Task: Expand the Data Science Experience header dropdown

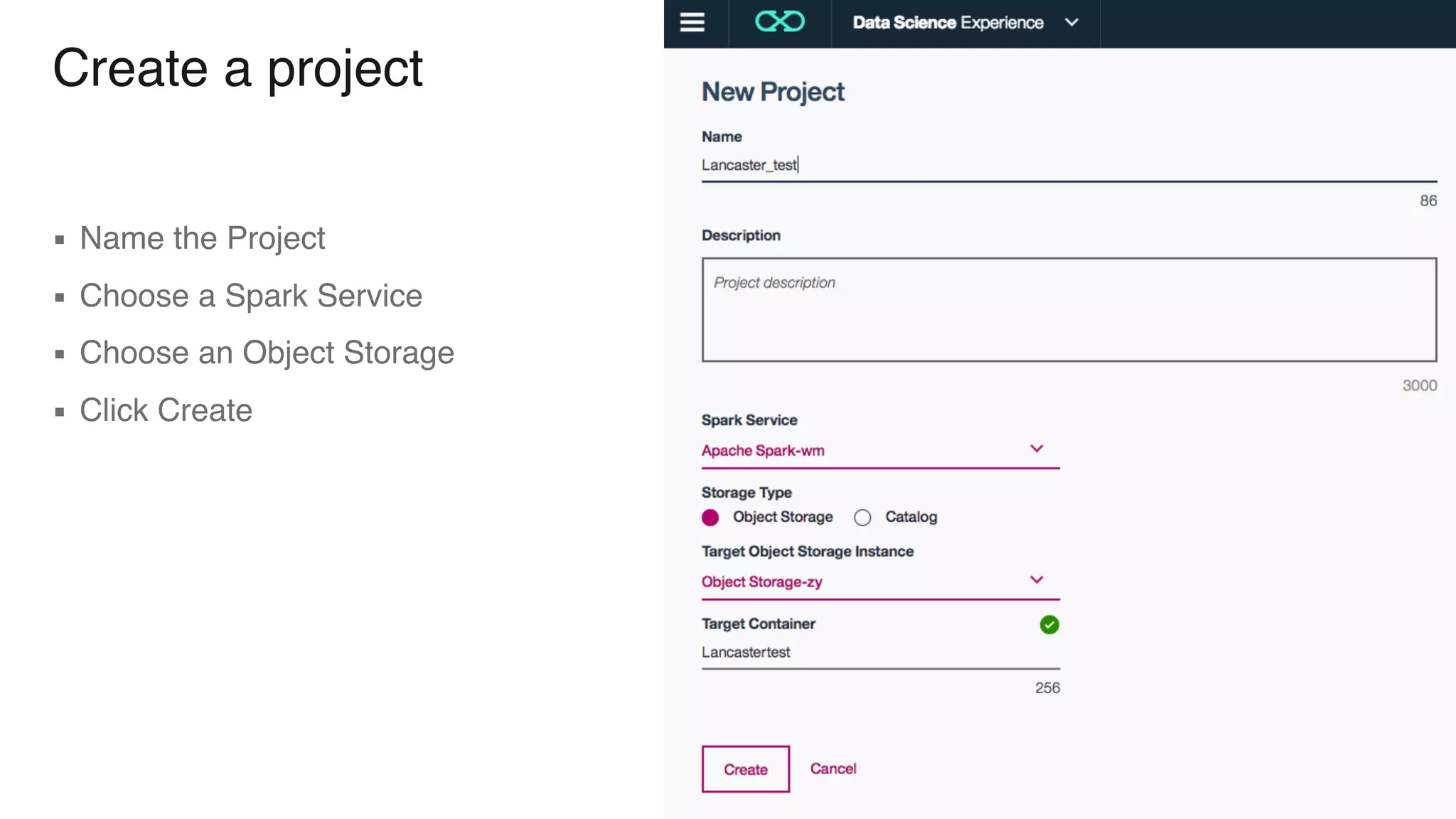Action: pos(1071,23)
